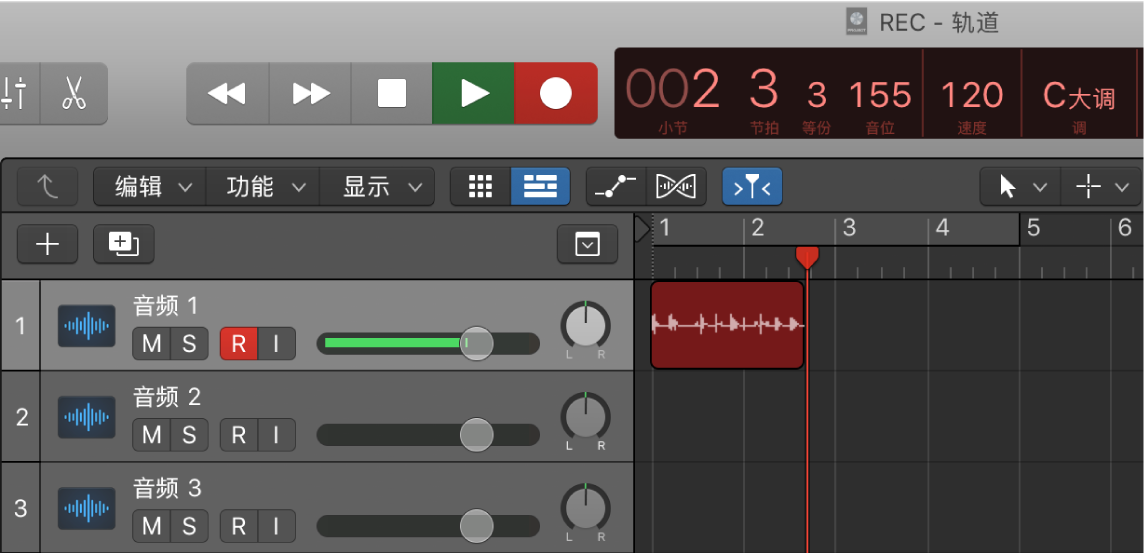1144x553 pixels.
Task: Open the crosshair secondary tool menu
Action: click(x=1101, y=187)
